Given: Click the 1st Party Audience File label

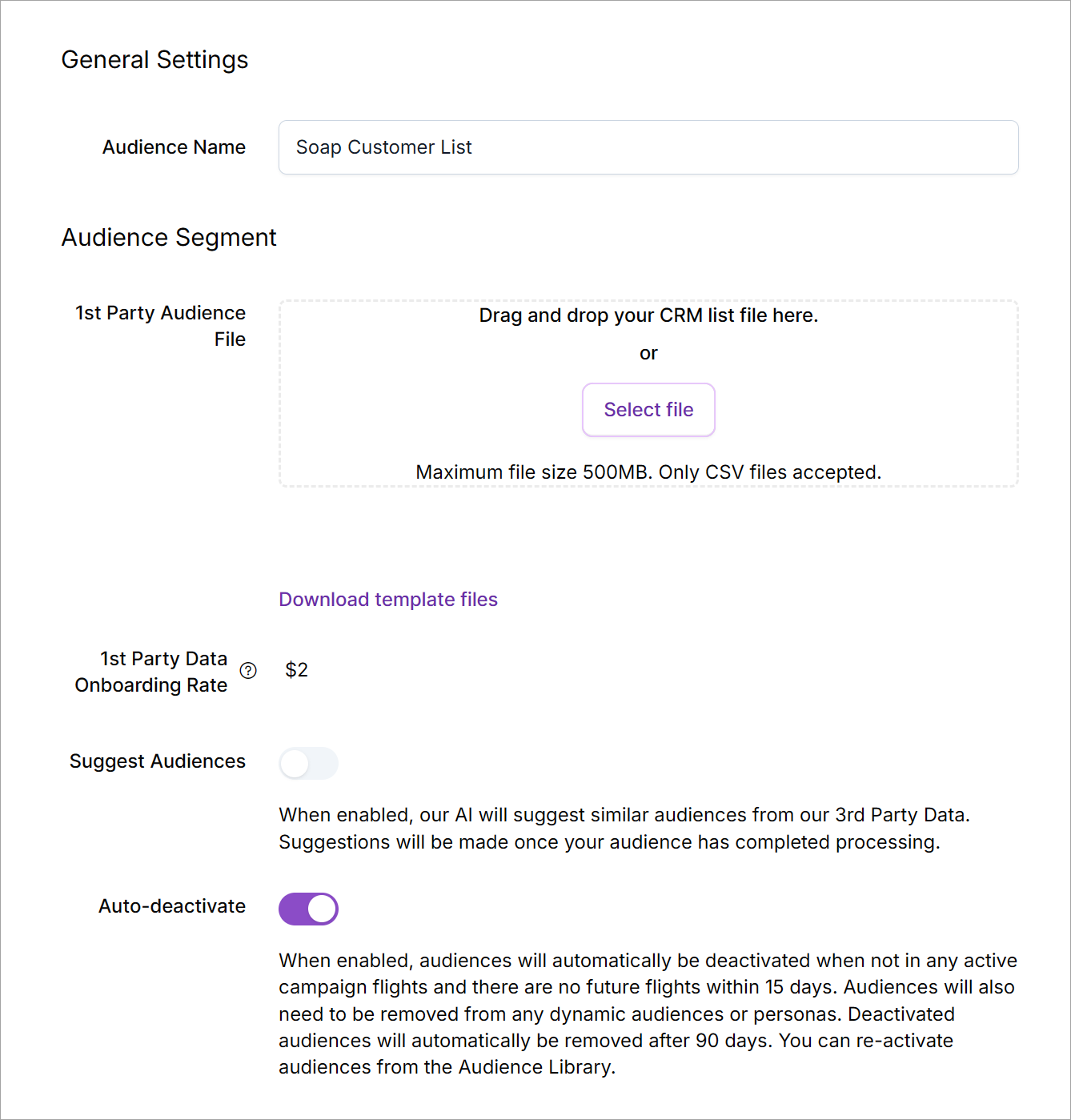Looking at the screenshot, I should click(161, 326).
